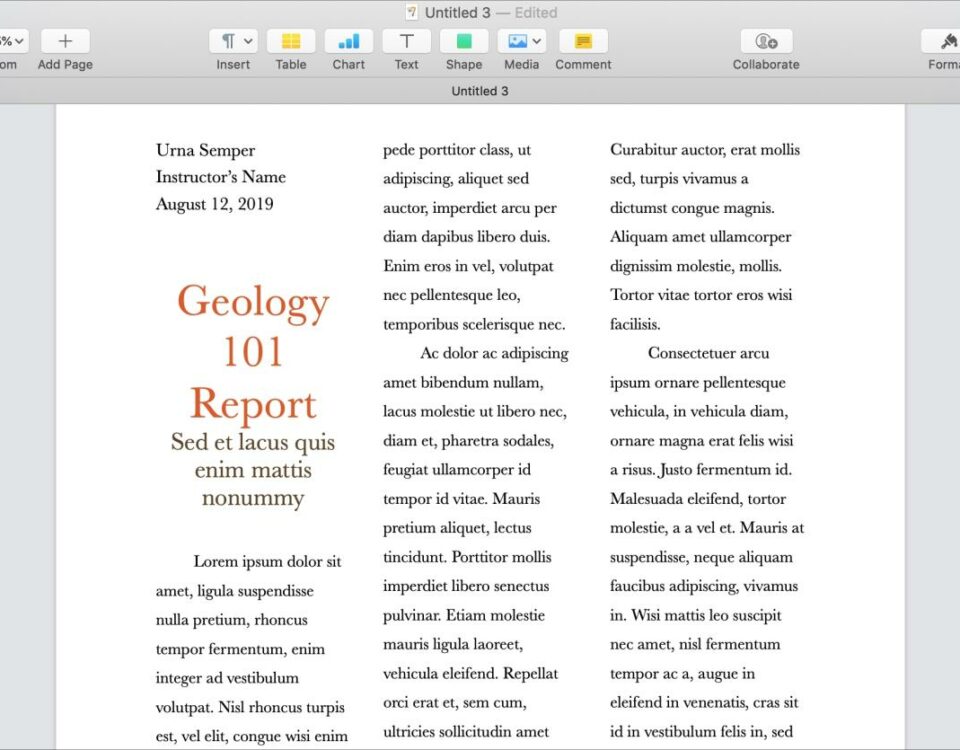This screenshot has width=960, height=750.
Task: Click the line eleifend in venenatis, cras sit
Action: [x=704, y=702]
